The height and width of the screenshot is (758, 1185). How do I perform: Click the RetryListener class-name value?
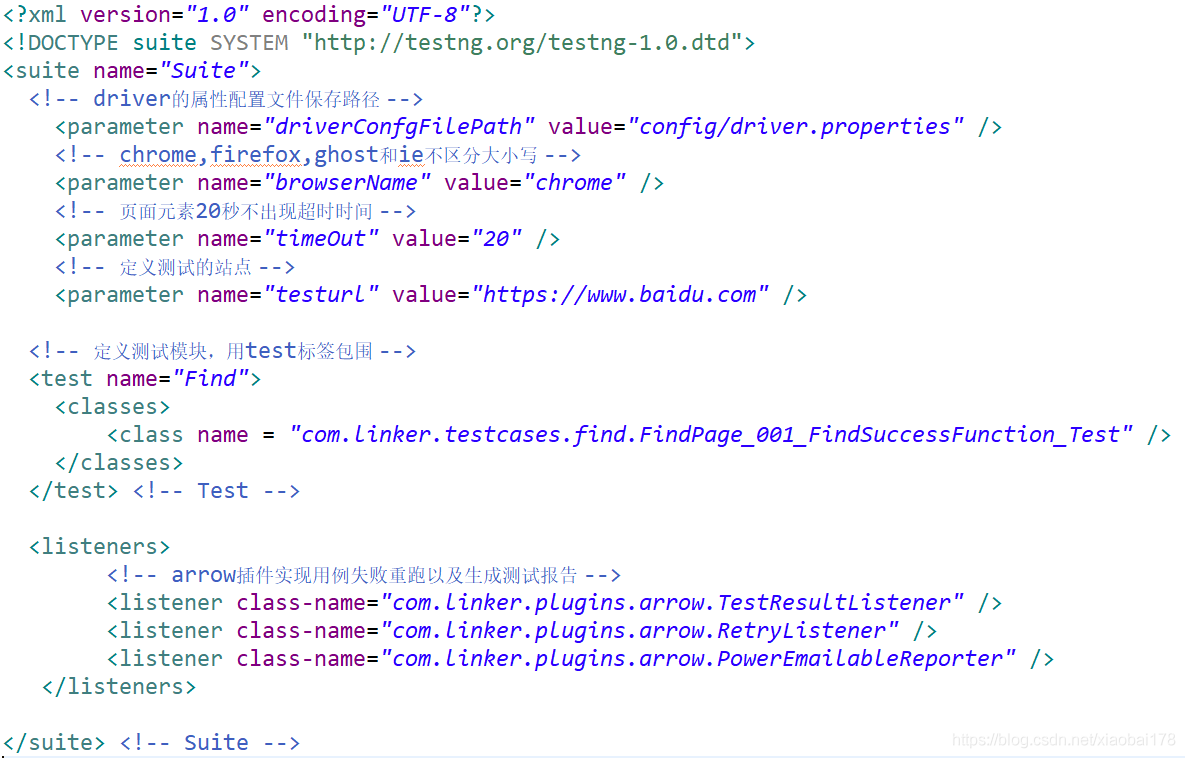(x=640, y=630)
